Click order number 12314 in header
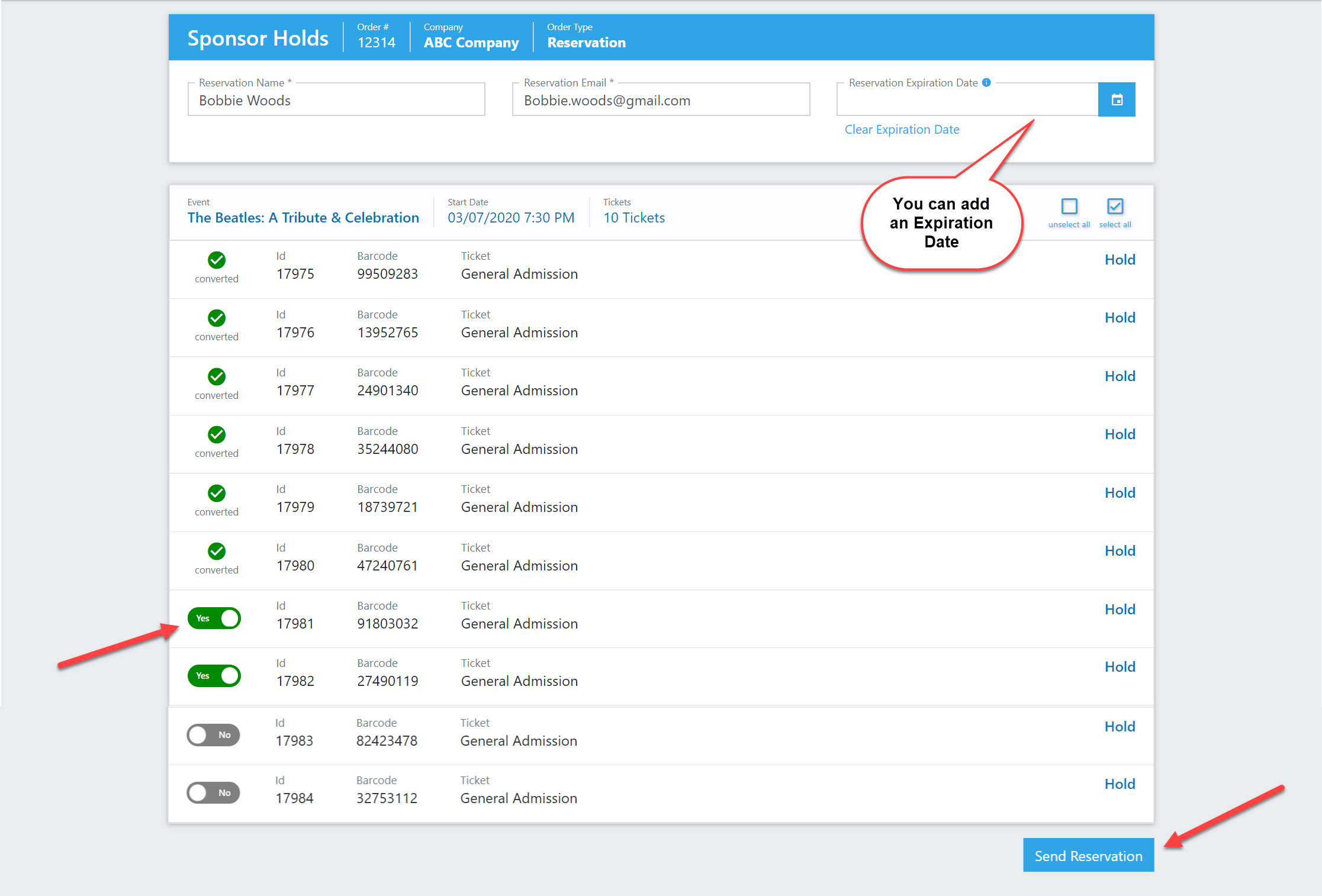The height and width of the screenshot is (896, 1322). 376,43
